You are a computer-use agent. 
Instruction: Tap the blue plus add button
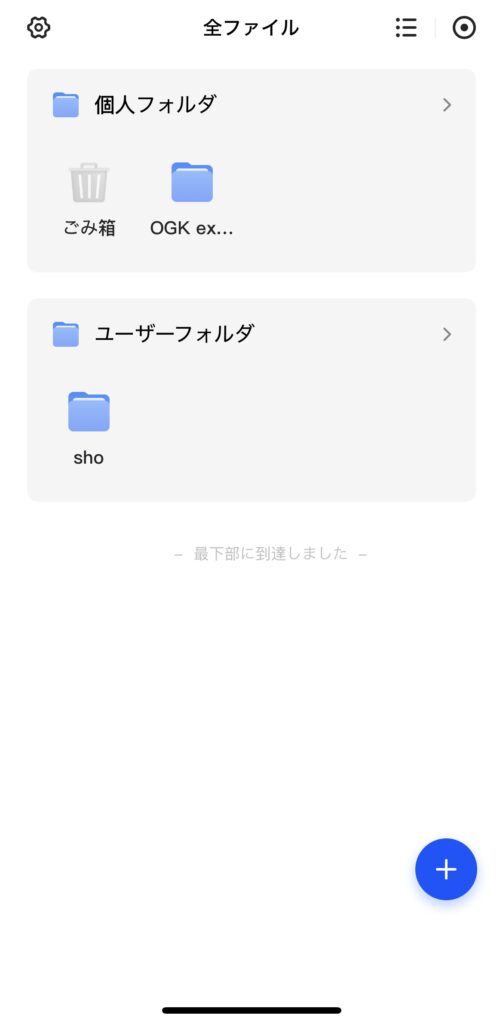tap(446, 869)
